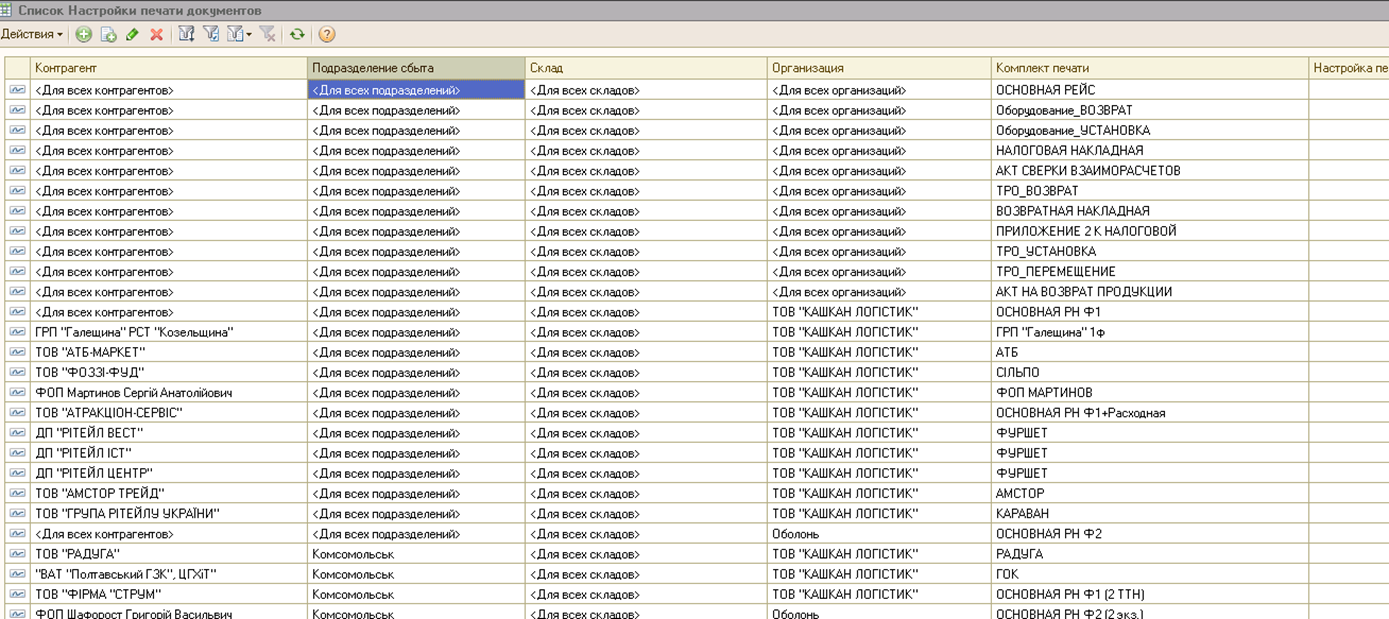Refresh the list with green arrows icon

tap(297, 34)
